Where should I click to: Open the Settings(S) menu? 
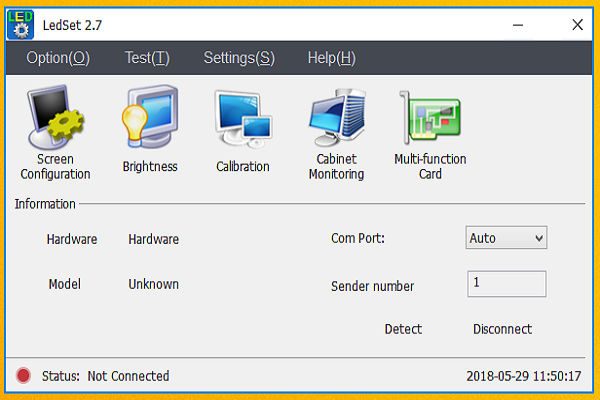239,58
